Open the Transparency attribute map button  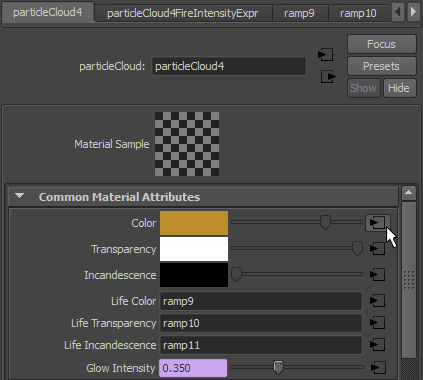(377, 249)
